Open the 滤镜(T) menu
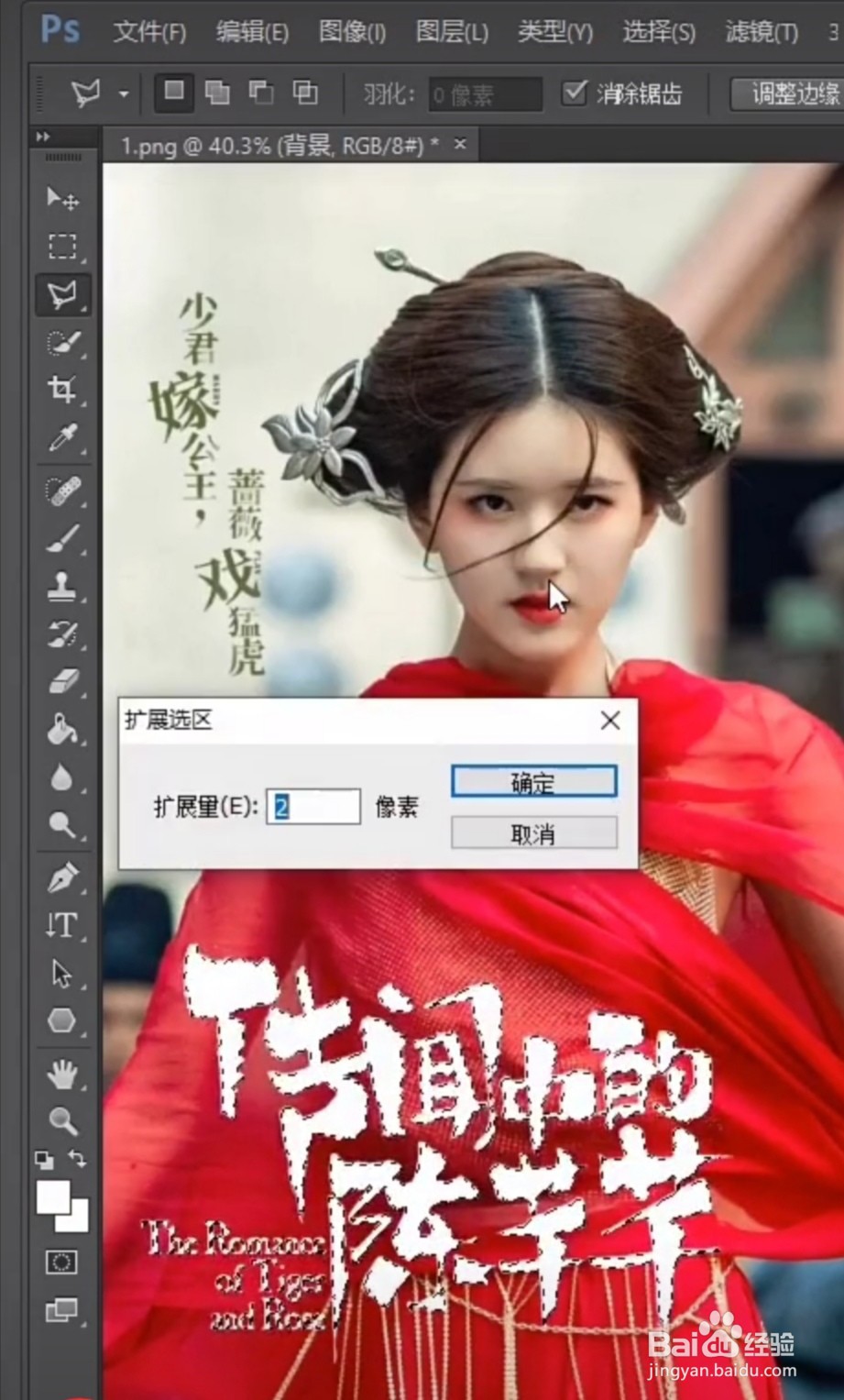Viewport: 844px width, 1400px height. point(762,32)
